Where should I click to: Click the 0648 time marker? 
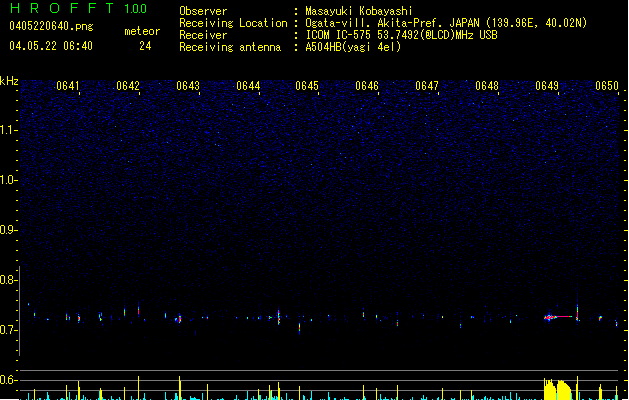coord(487,86)
